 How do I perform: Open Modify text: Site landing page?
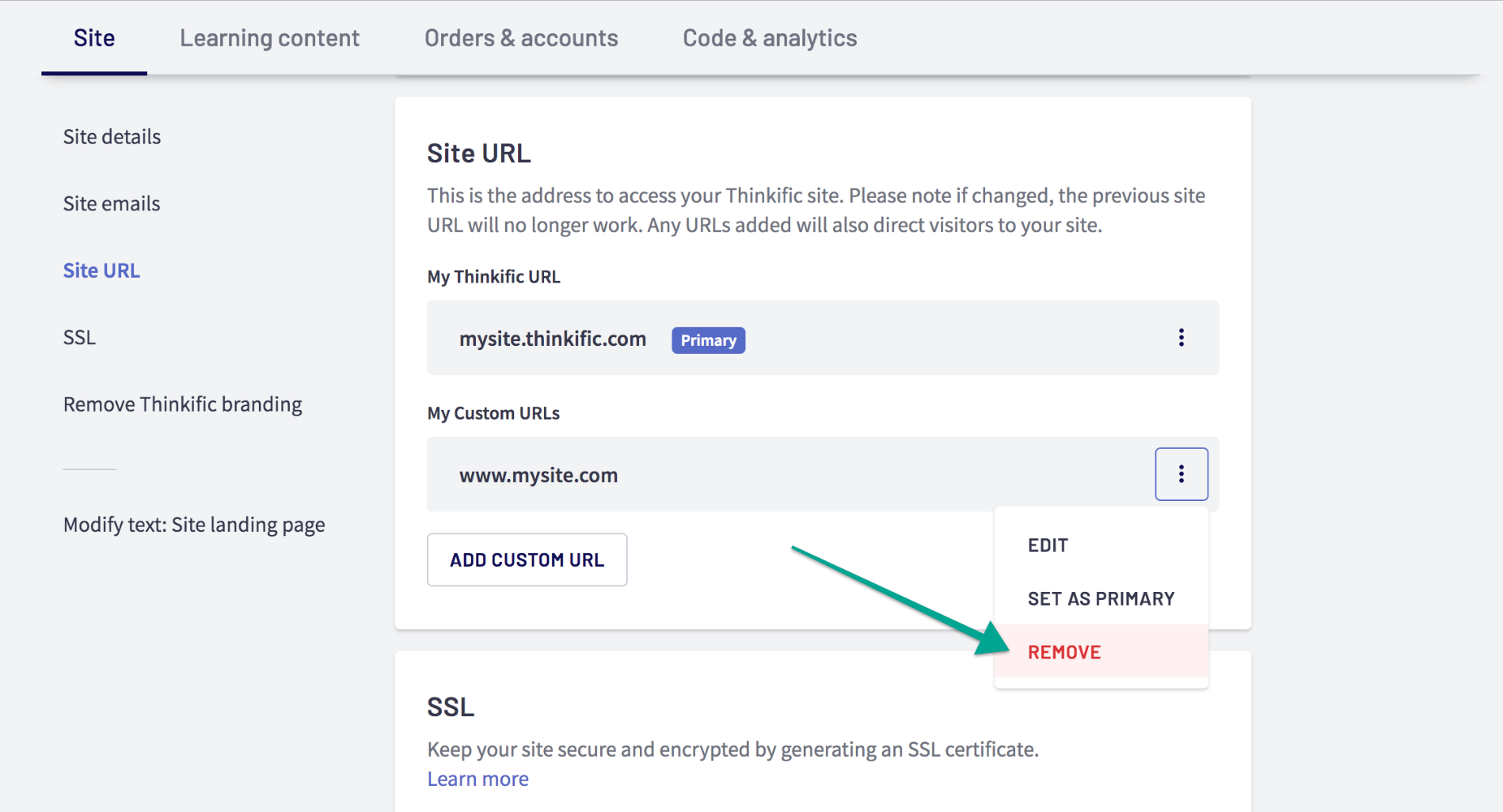[x=194, y=525]
